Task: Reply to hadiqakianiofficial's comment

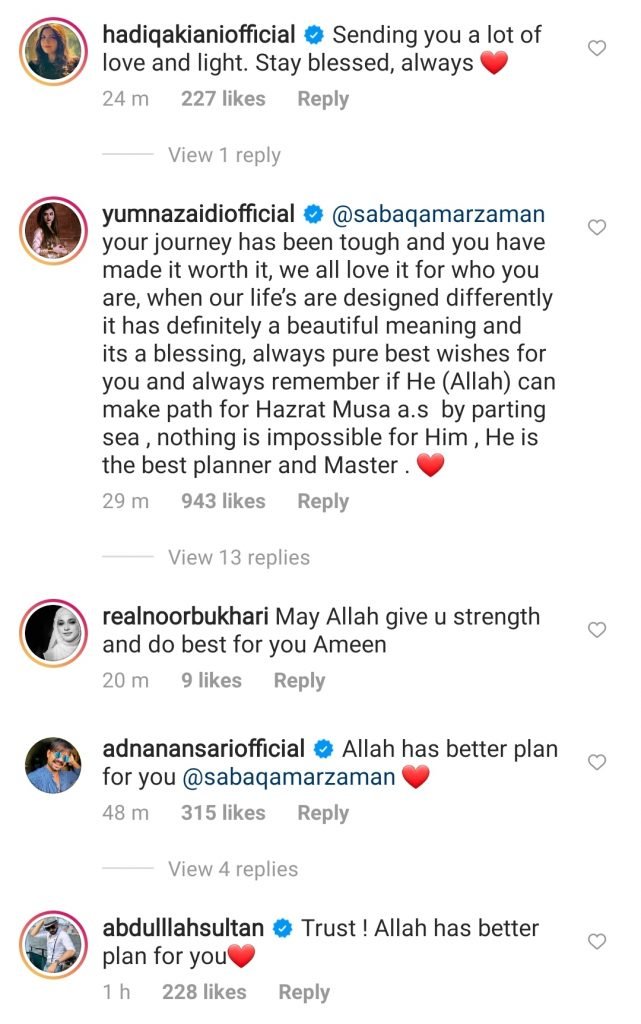Action: click(x=323, y=99)
